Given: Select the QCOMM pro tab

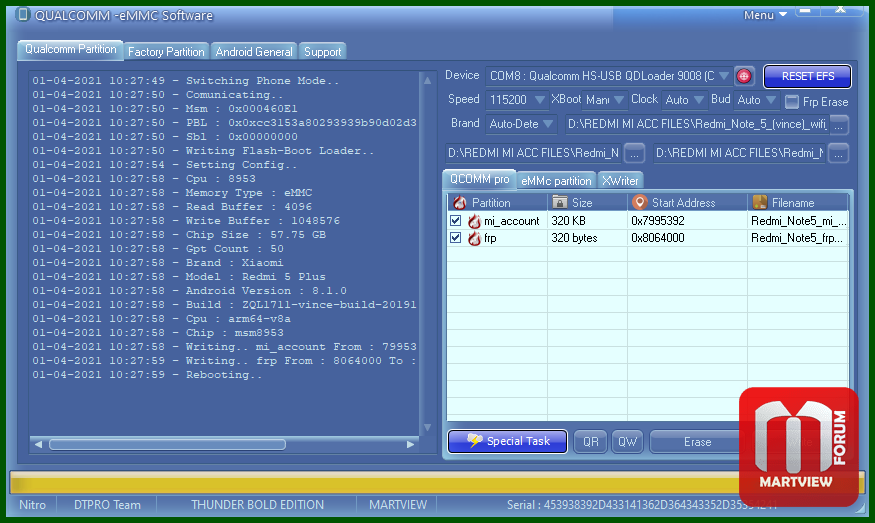Looking at the screenshot, I should pos(480,179).
